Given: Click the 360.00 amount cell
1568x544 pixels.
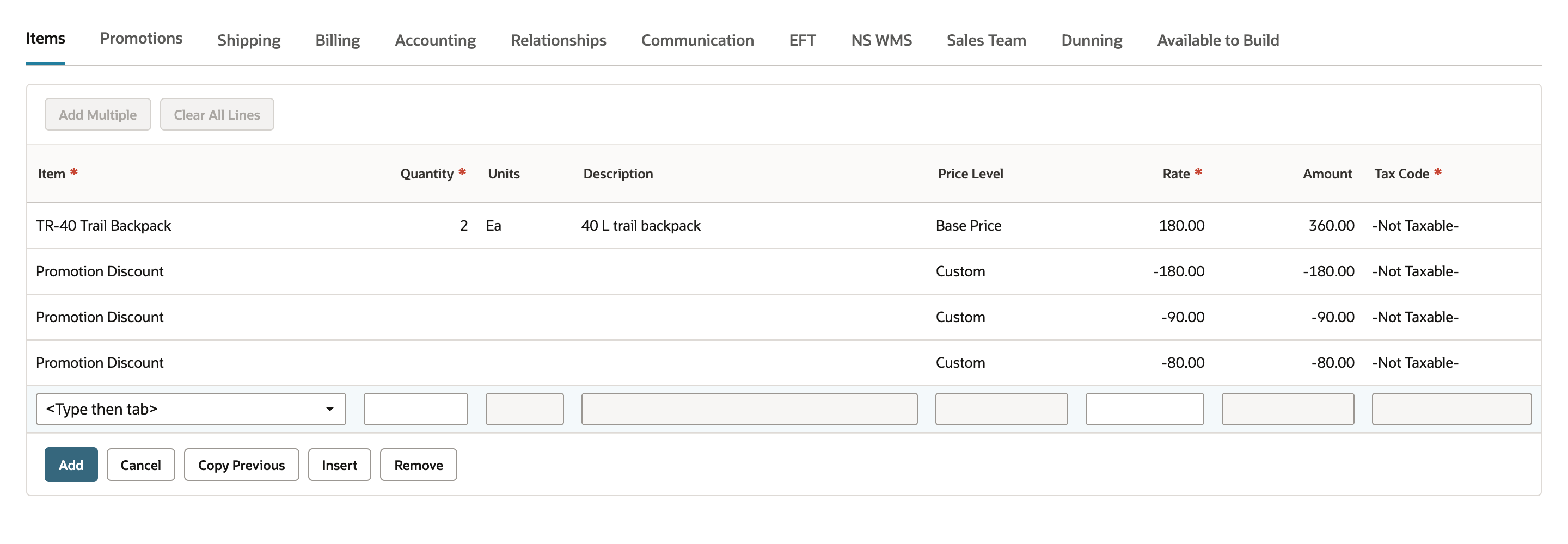Looking at the screenshot, I should click(1331, 226).
